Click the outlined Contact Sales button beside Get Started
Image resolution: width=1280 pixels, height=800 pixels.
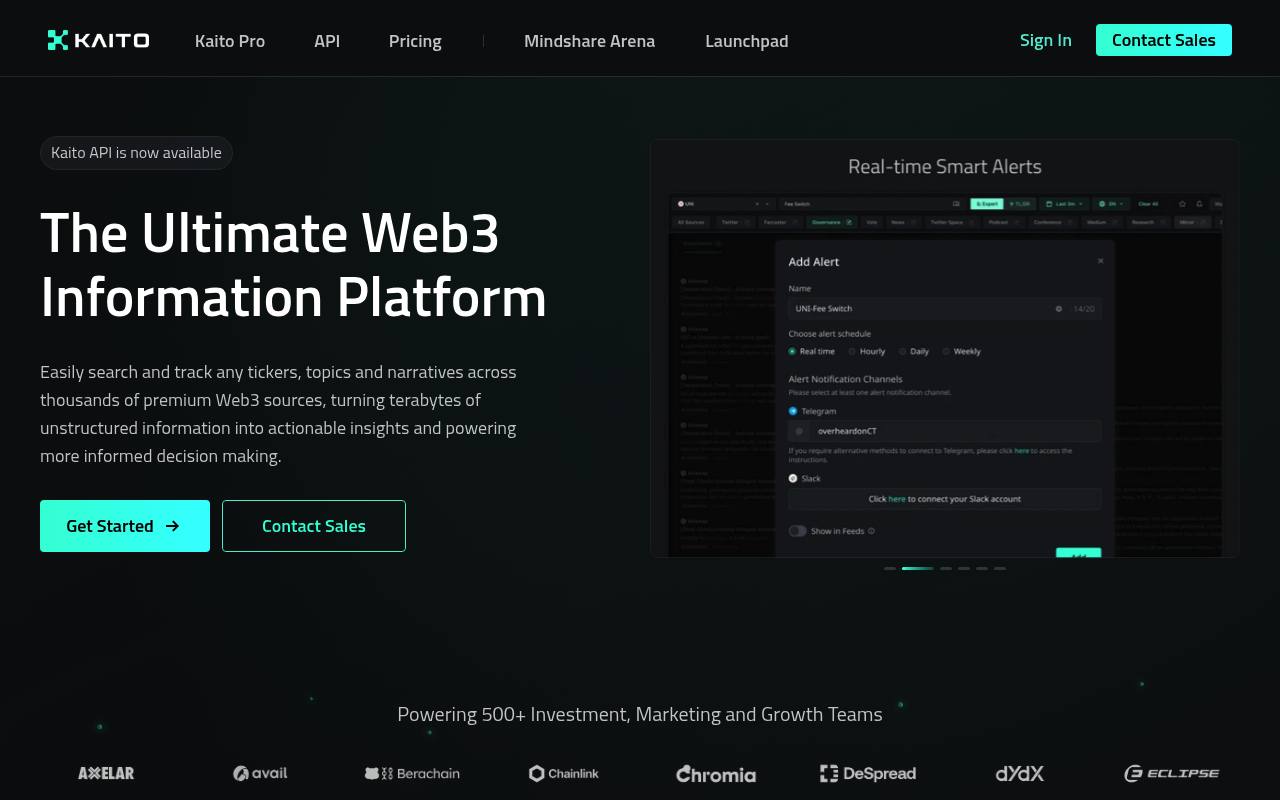[314, 526]
